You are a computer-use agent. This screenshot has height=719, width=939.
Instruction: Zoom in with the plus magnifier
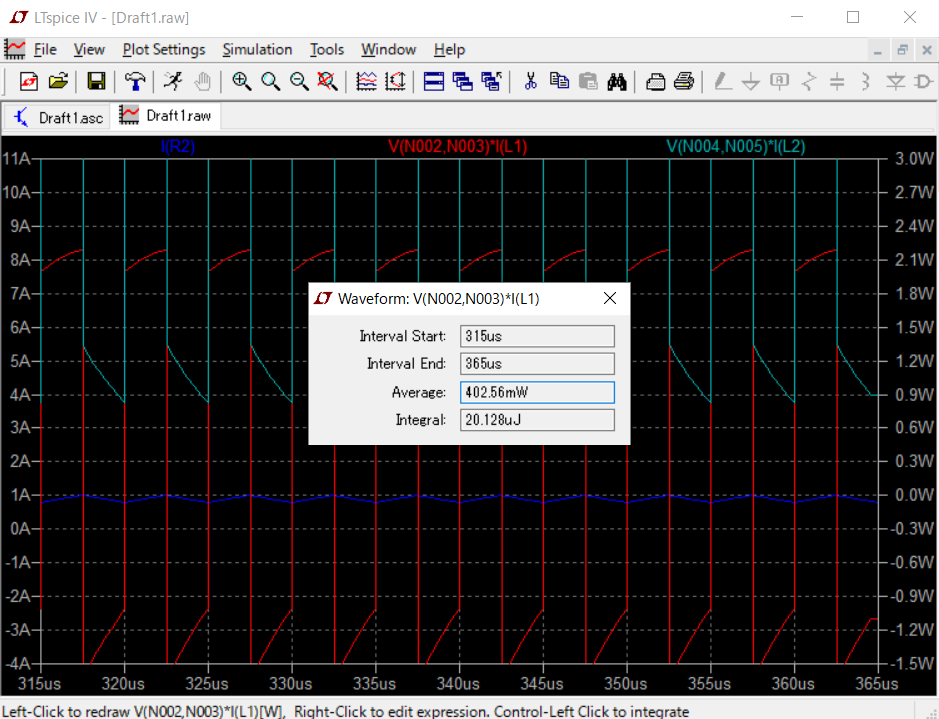[241, 81]
